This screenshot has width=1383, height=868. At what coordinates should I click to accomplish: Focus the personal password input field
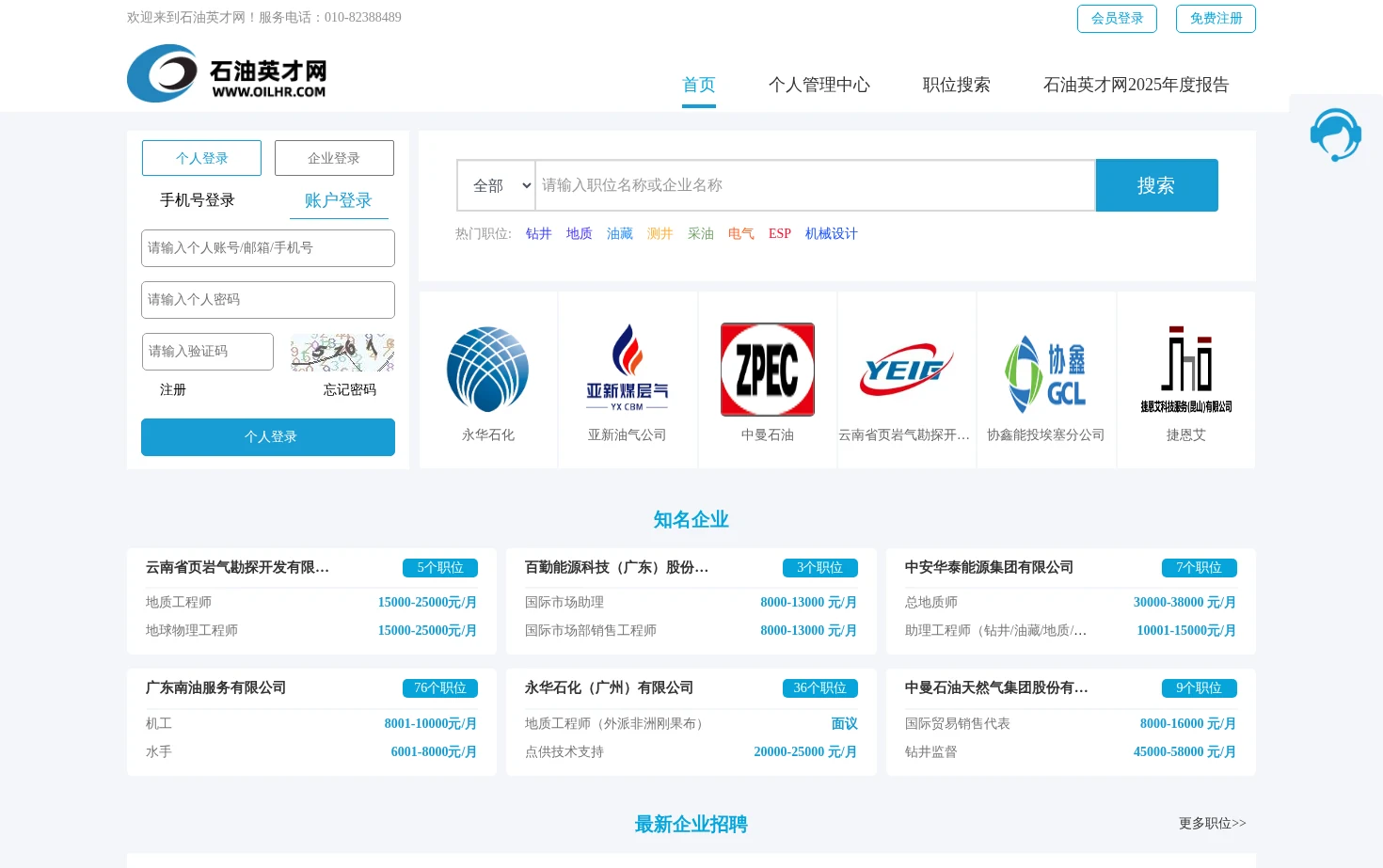point(268,300)
